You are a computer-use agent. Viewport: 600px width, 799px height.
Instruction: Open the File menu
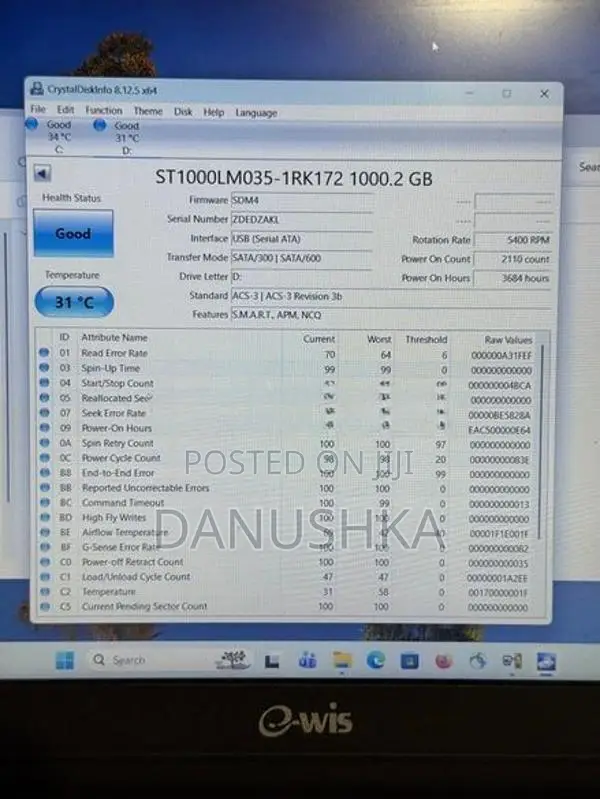pos(38,109)
